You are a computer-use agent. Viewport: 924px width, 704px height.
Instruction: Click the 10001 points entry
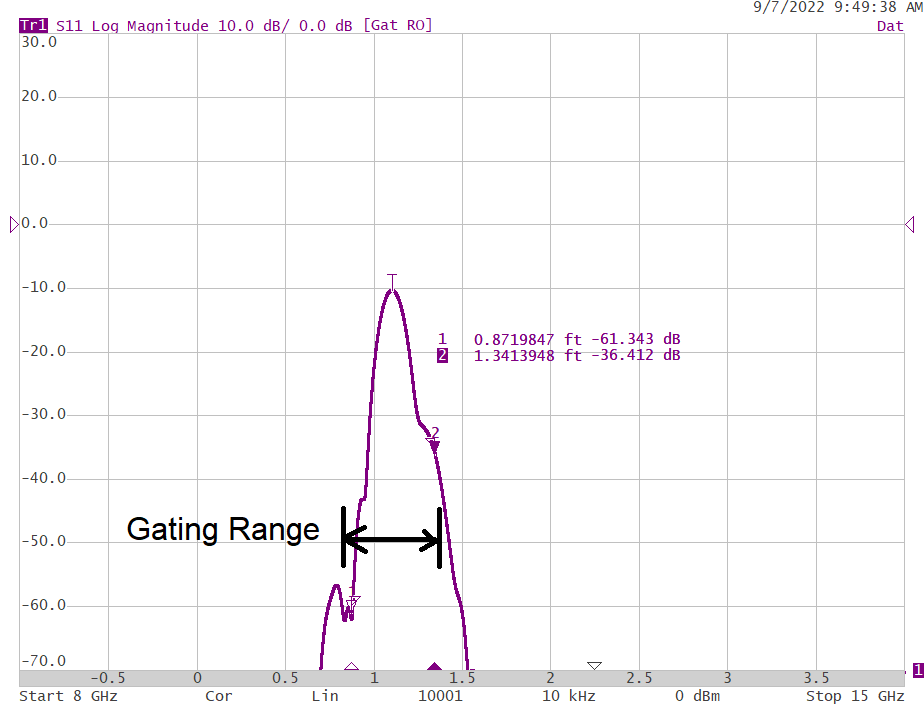[440, 696]
